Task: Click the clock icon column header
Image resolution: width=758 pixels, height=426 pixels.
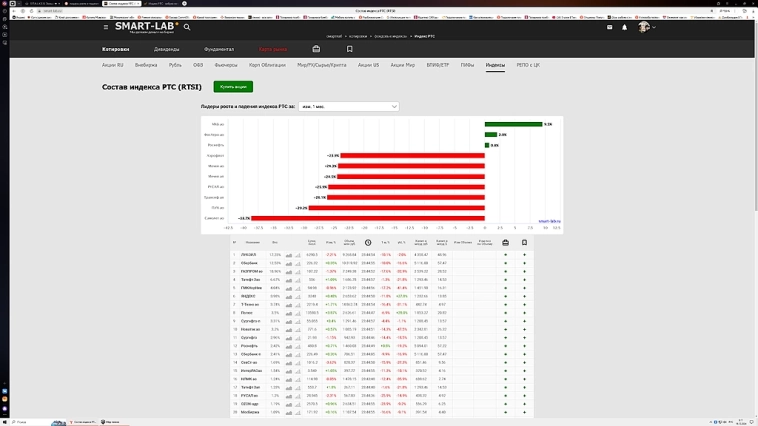Action: [367, 242]
